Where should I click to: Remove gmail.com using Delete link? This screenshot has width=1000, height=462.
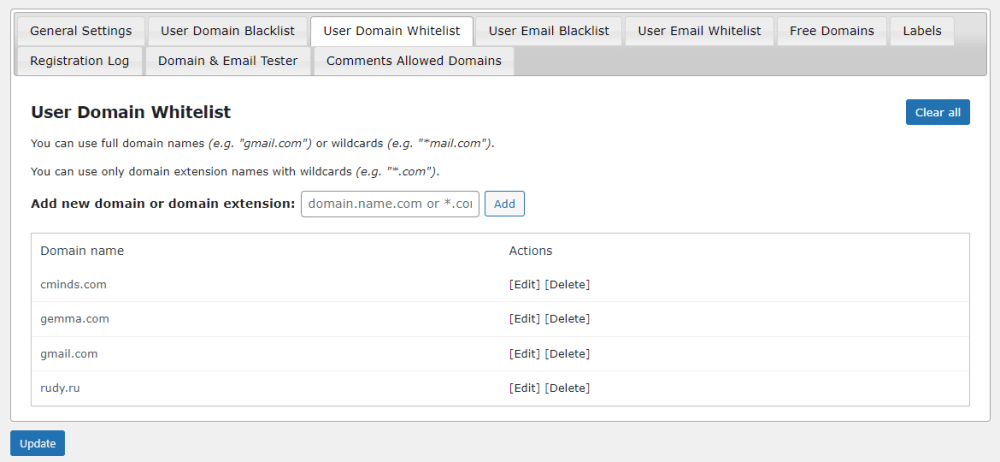point(567,354)
